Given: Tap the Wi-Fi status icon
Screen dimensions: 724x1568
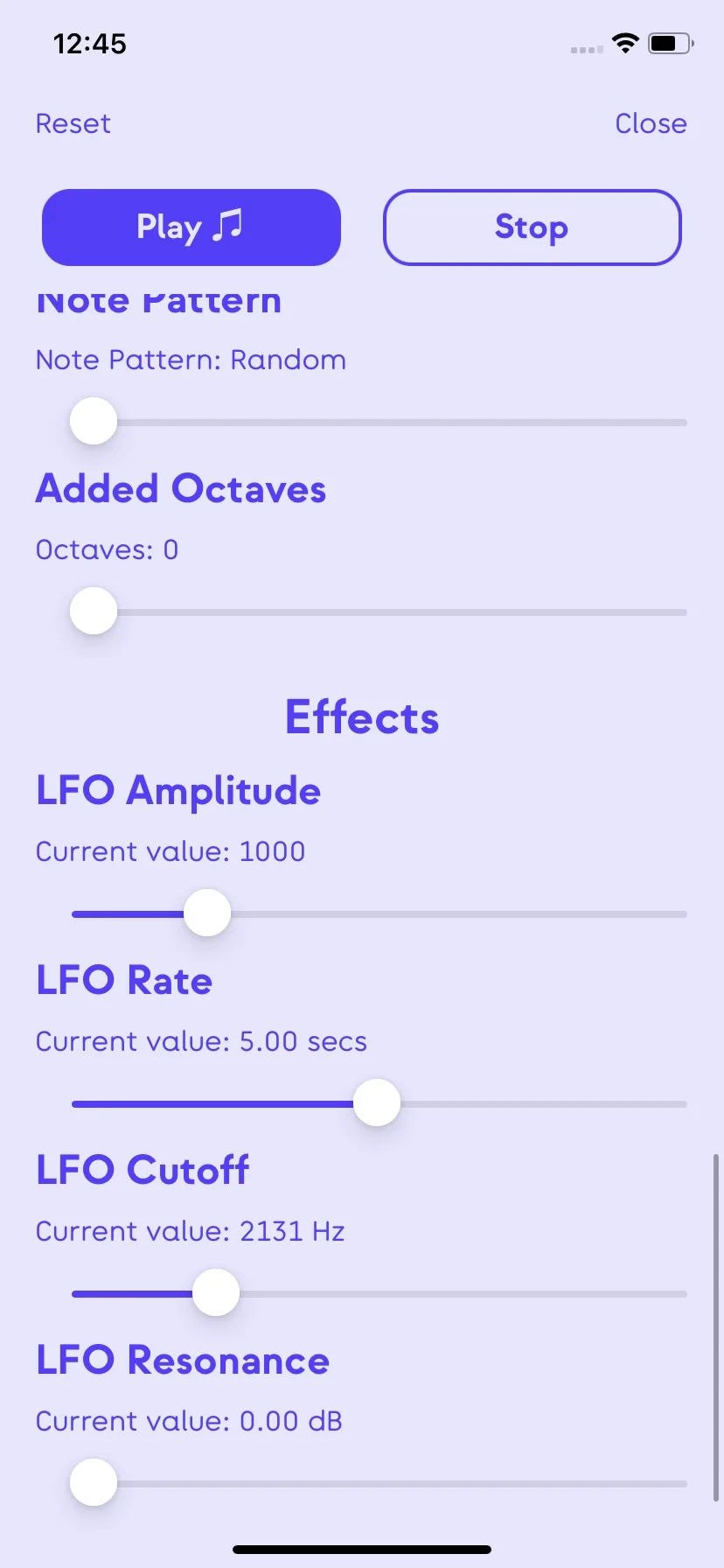Looking at the screenshot, I should (x=625, y=43).
